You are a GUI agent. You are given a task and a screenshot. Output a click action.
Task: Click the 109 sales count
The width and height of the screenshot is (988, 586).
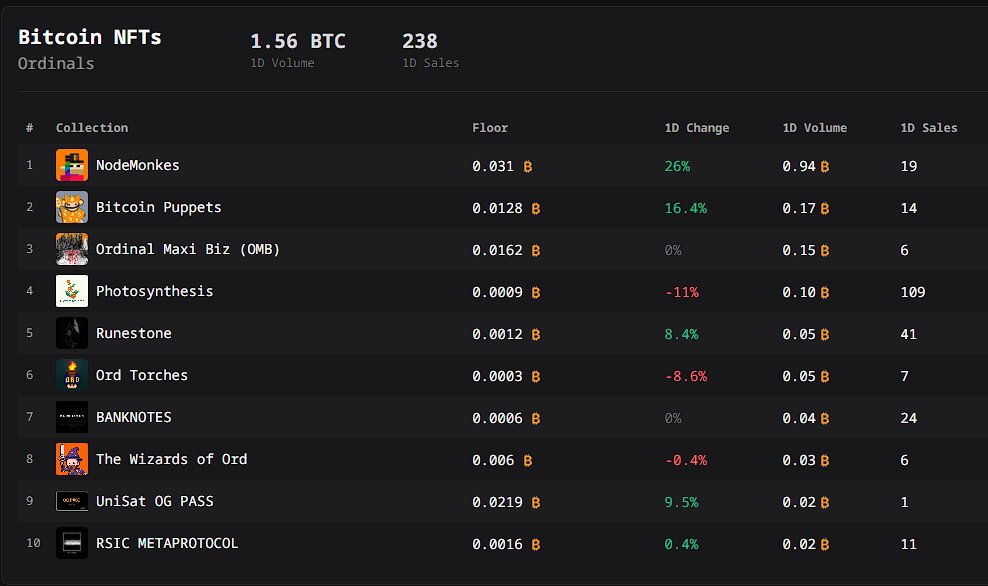pos(913,292)
